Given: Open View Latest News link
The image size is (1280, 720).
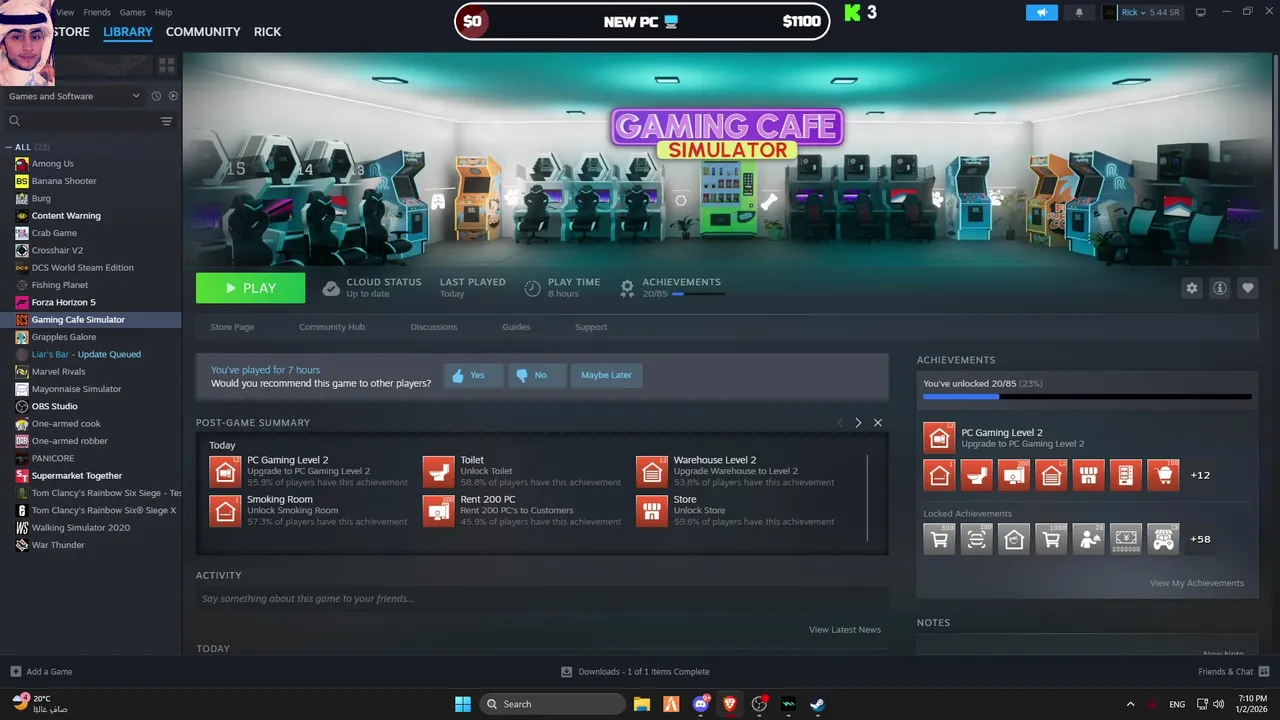Looking at the screenshot, I should click(x=845, y=630).
